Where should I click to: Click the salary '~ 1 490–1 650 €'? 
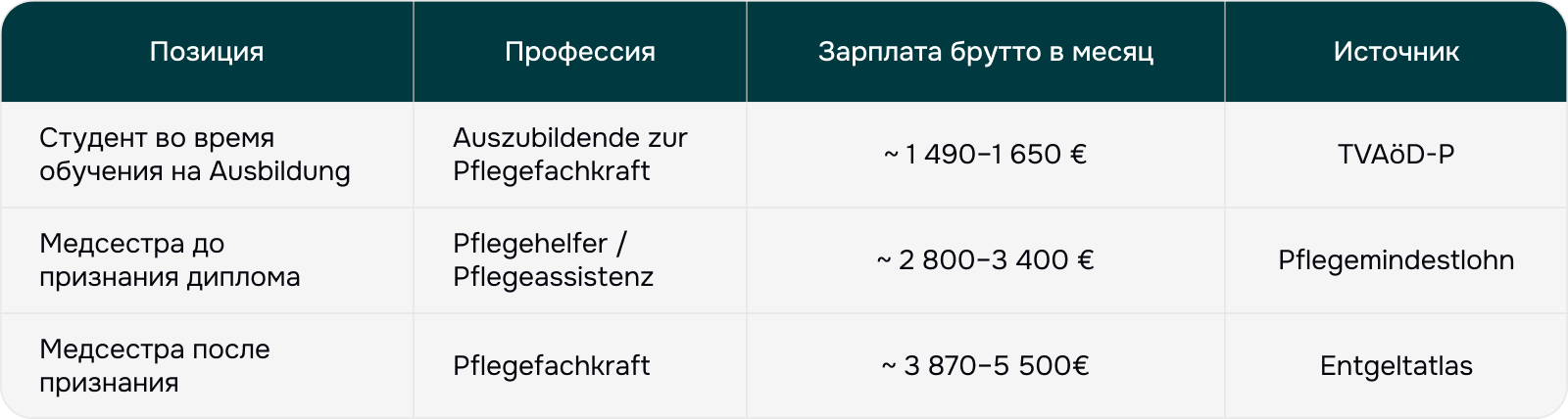[986, 155]
